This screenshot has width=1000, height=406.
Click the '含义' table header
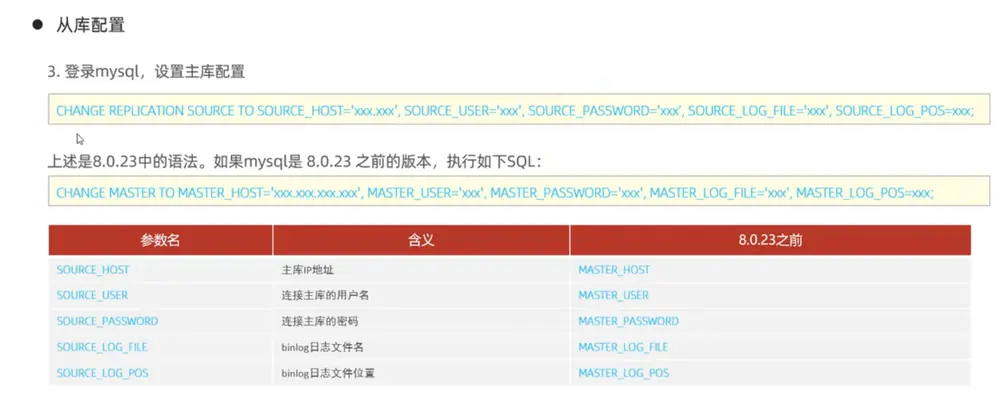click(421, 240)
